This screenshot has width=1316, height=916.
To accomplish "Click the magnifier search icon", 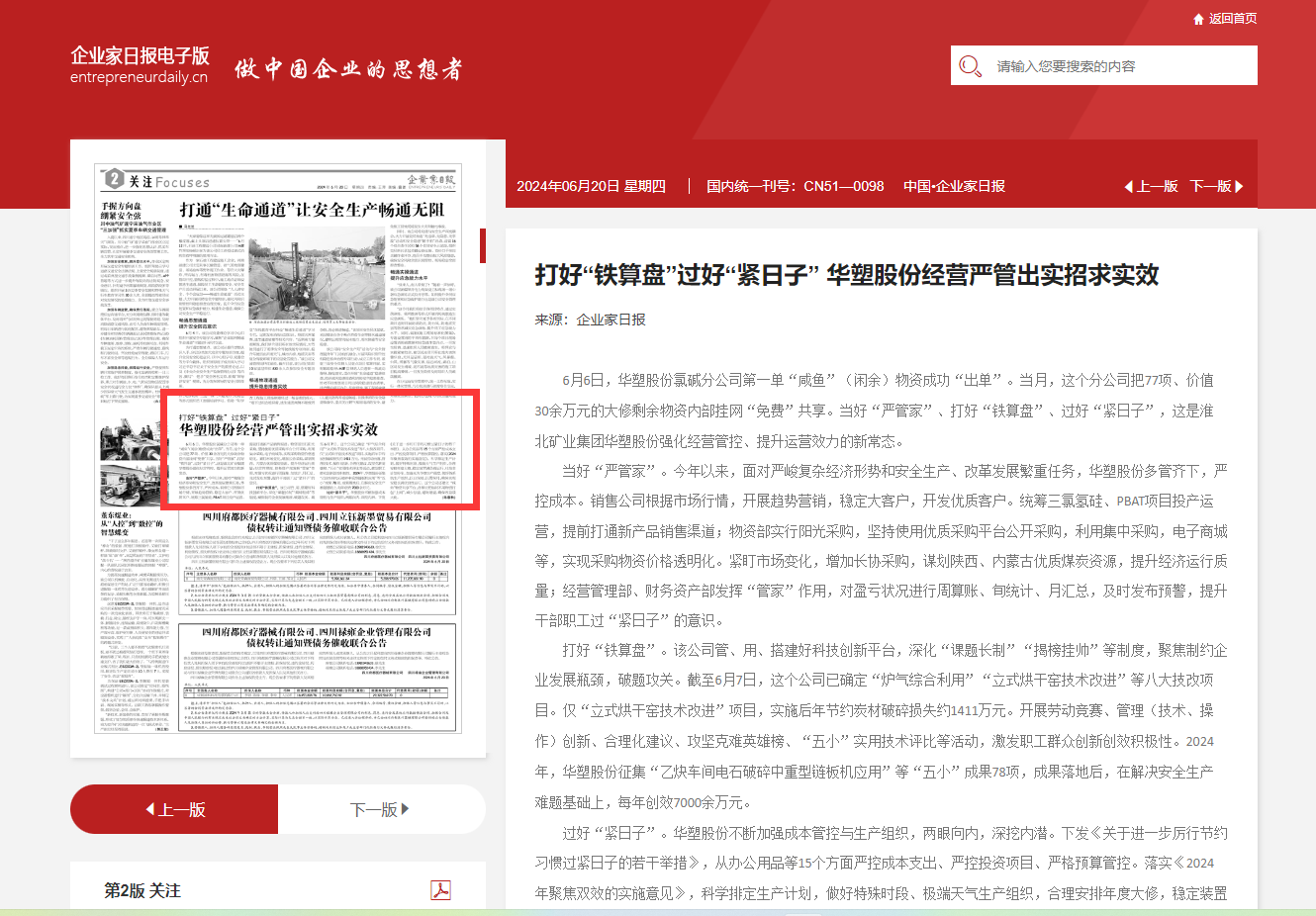I will 970,66.
